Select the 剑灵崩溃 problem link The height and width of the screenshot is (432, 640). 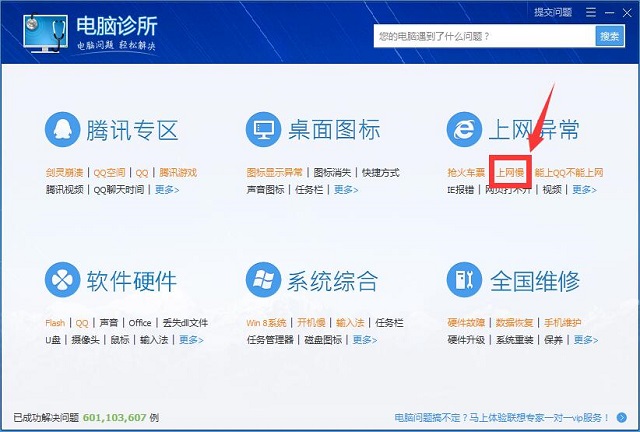64,173
